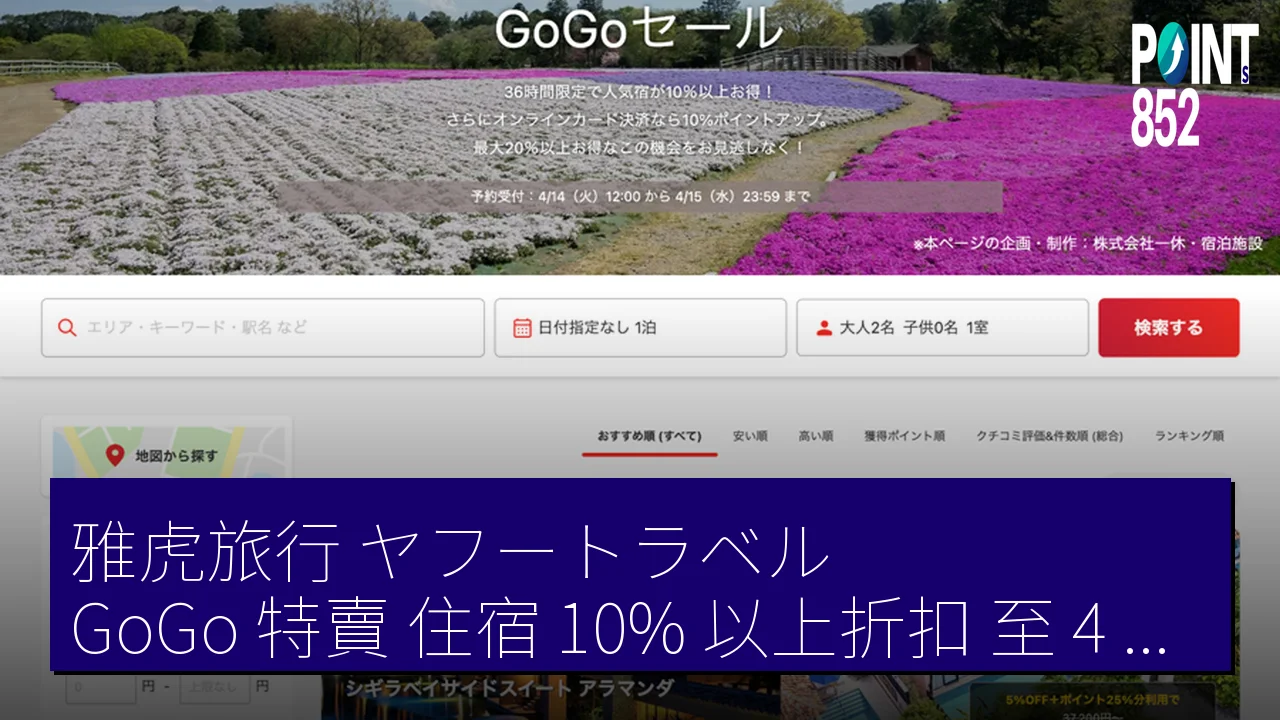Open the シギラベイサイドスイート アラマンダ hotel listing
The width and height of the screenshot is (1280, 720).
pos(510,689)
